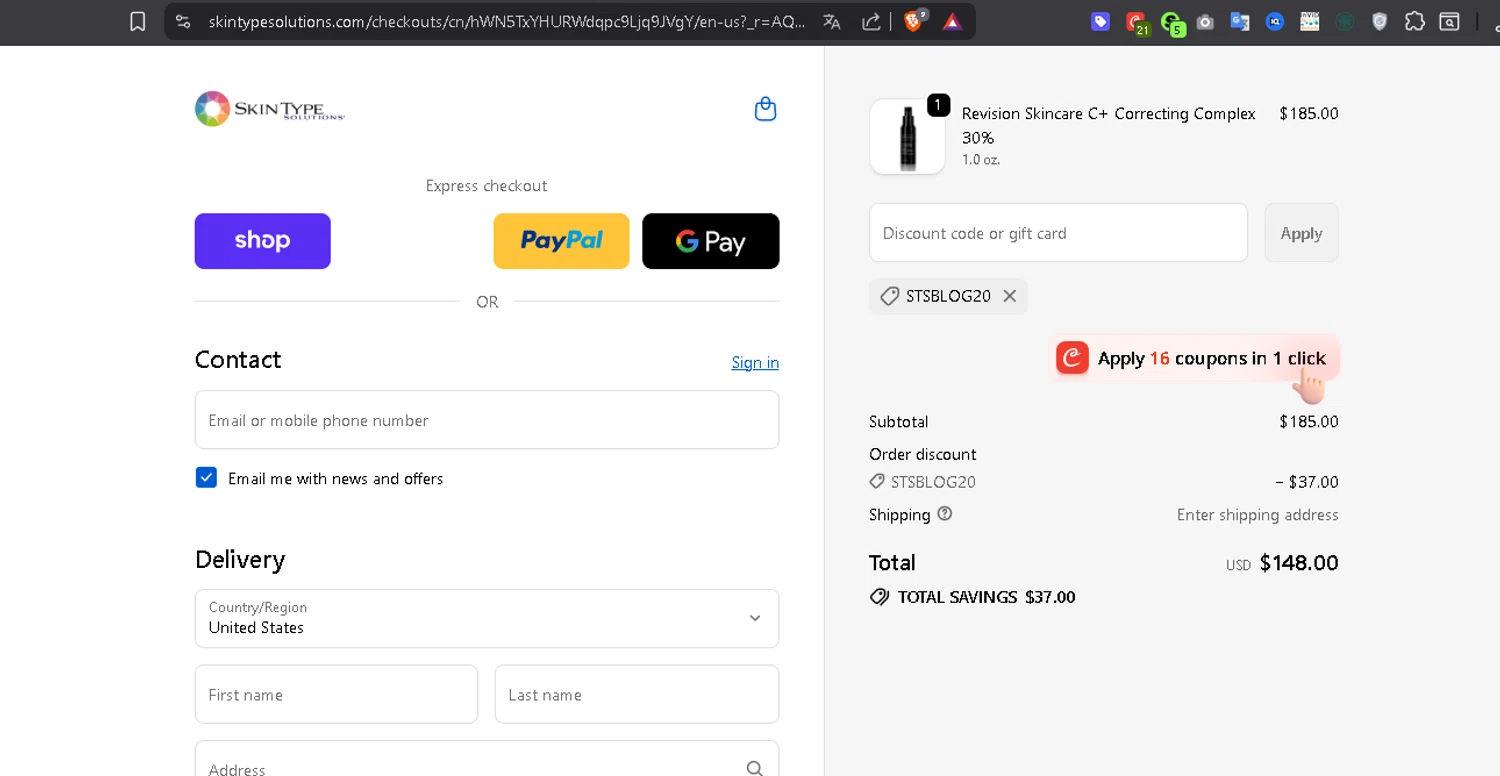Click the Skin Type Solutions logo
1500x776 pixels.
(x=270, y=109)
